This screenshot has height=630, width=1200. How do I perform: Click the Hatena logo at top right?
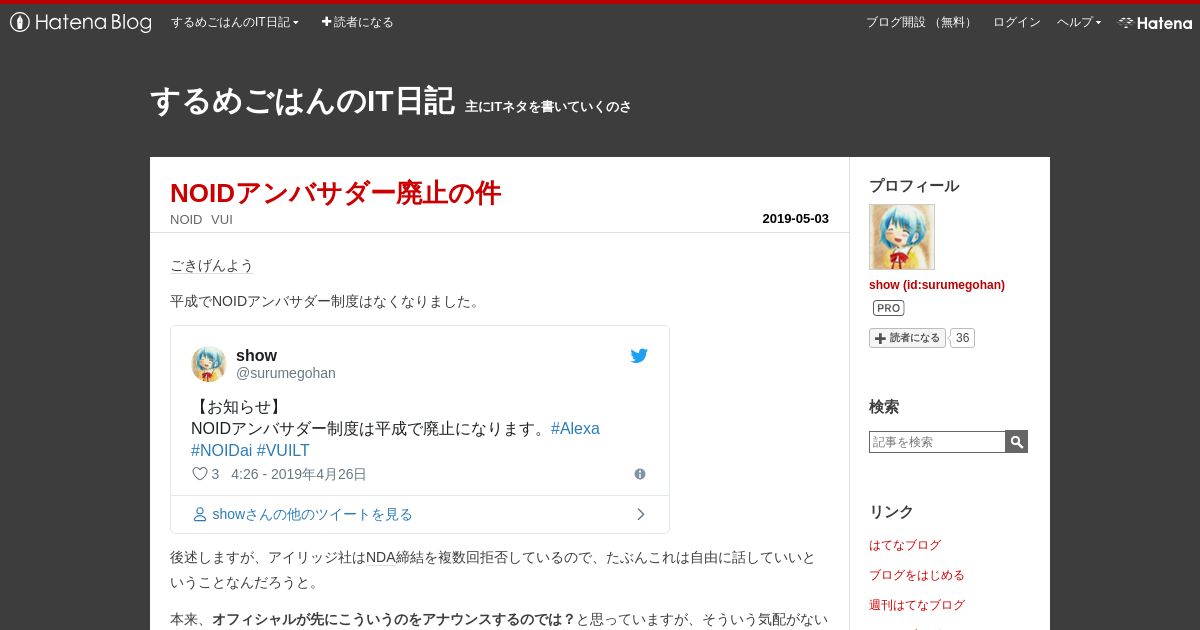[1155, 22]
